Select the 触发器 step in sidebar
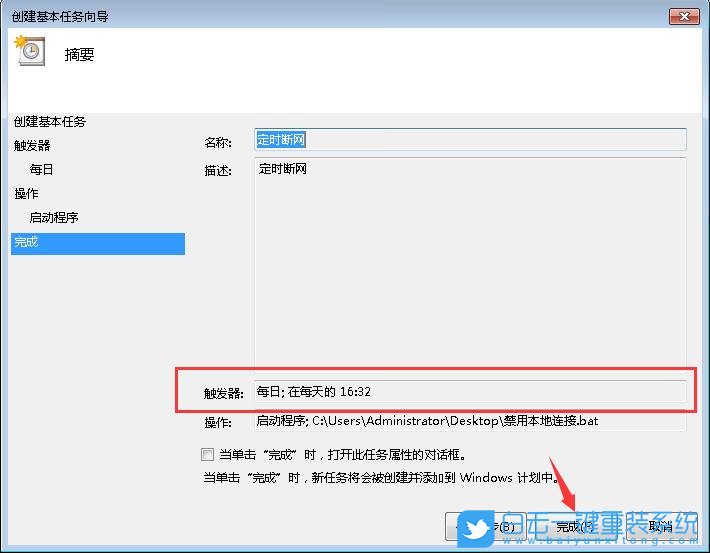The width and height of the screenshot is (710, 553). pyautogui.click(x=32, y=145)
